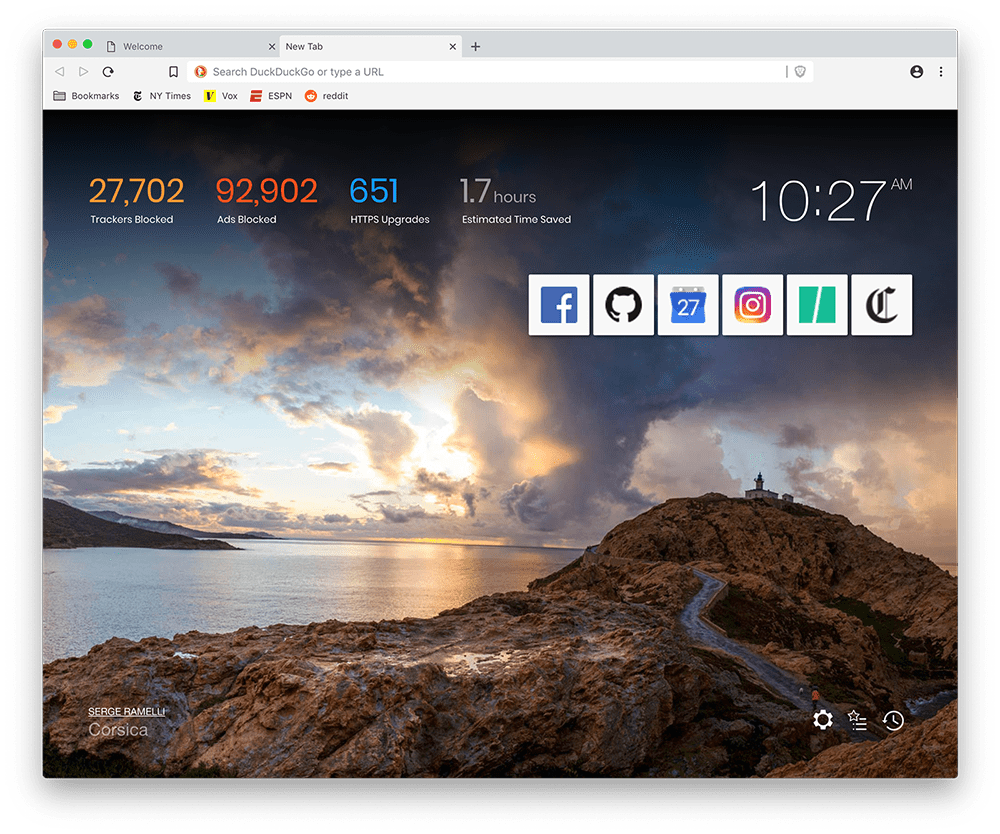Open the Google Calendar favorite tile
The width and height of the screenshot is (1000, 834).
click(x=688, y=305)
